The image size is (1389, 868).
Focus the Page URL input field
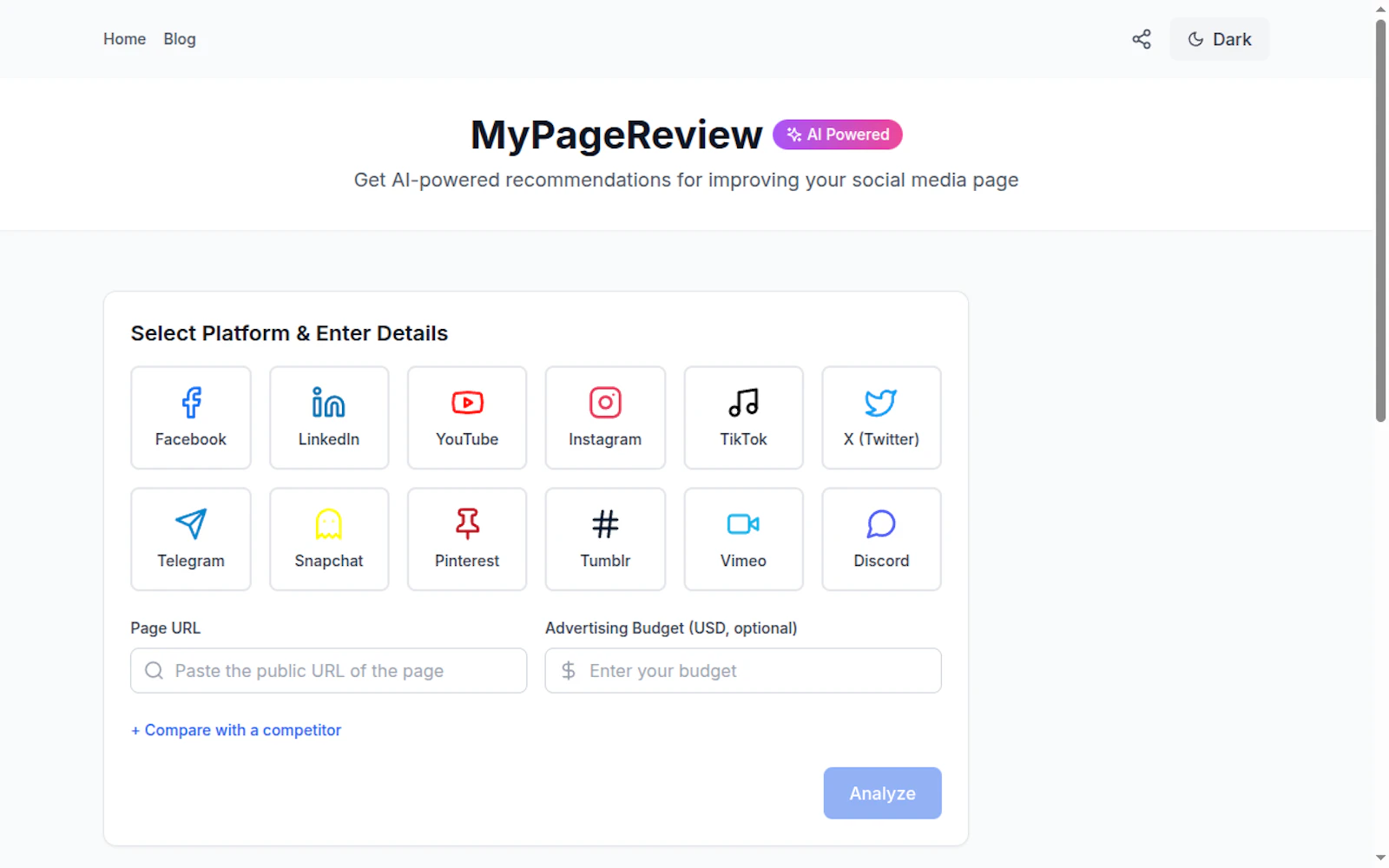pyautogui.click(x=328, y=670)
